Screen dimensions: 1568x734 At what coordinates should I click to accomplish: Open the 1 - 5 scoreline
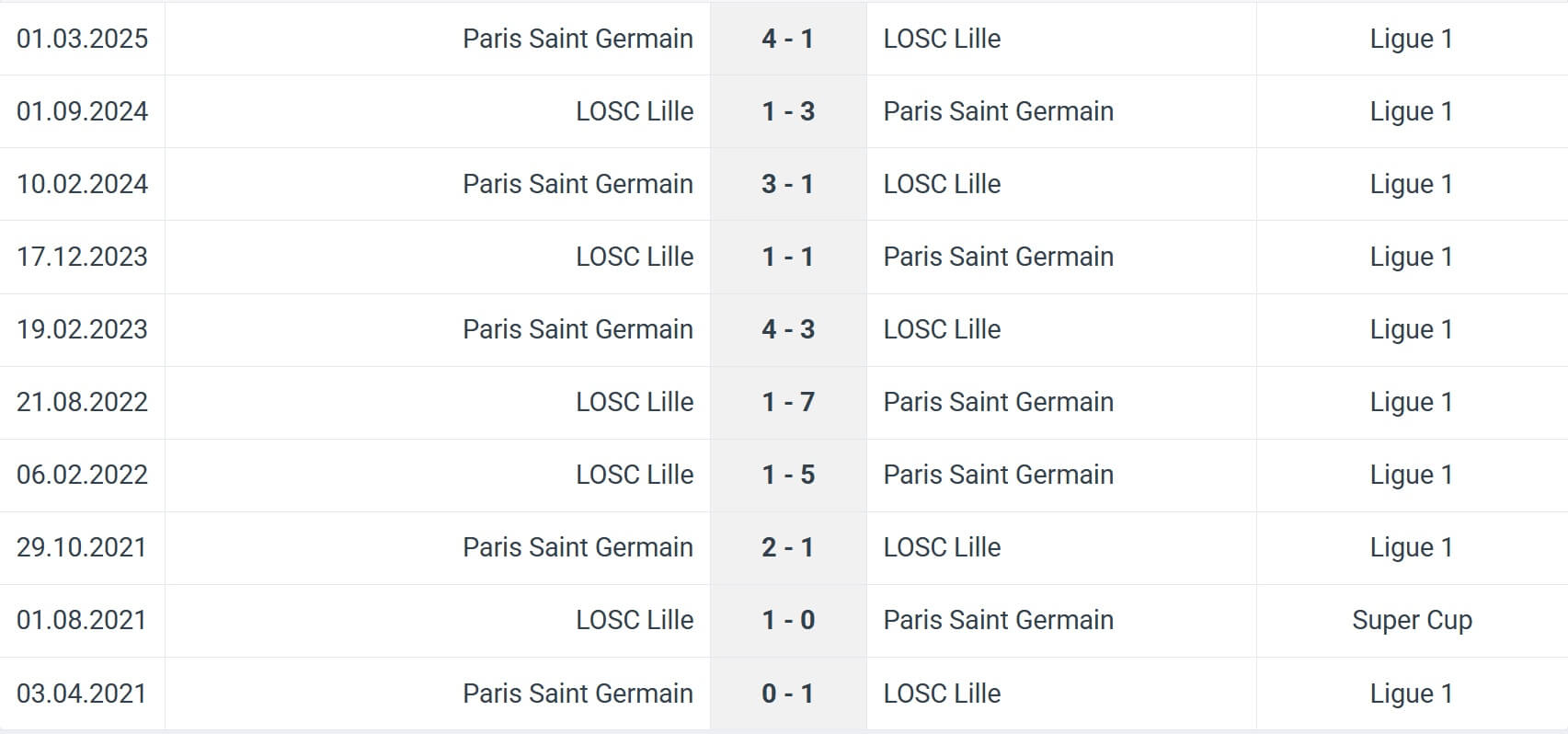pos(787,475)
